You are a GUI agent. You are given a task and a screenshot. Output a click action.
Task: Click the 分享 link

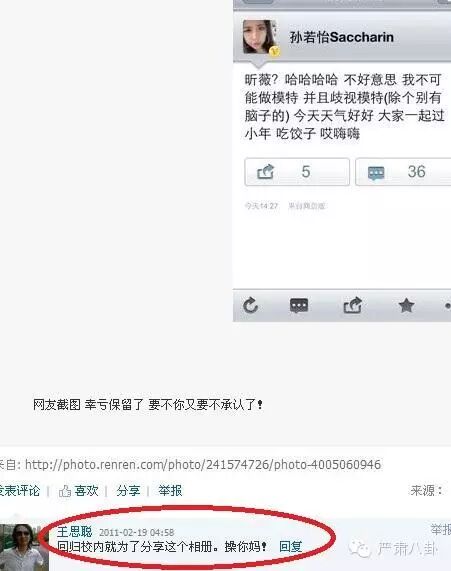click(128, 491)
